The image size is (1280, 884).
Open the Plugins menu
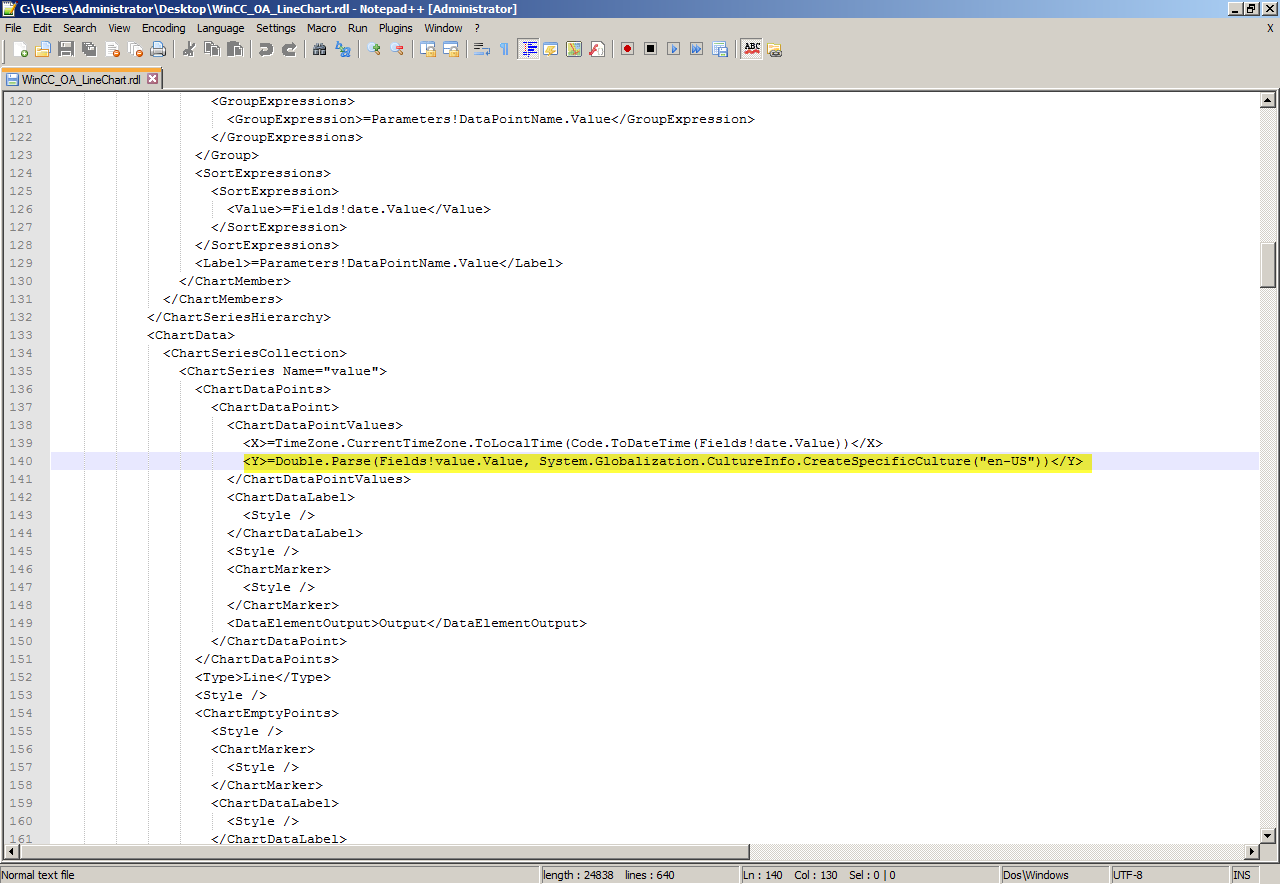point(395,28)
